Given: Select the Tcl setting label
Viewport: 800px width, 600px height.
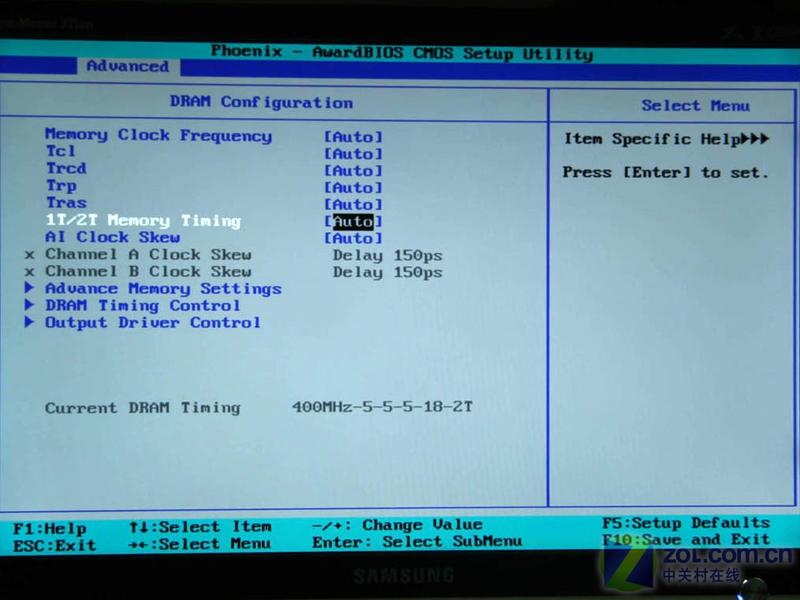Looking at the screenshot, I should [x=61, y=152].
